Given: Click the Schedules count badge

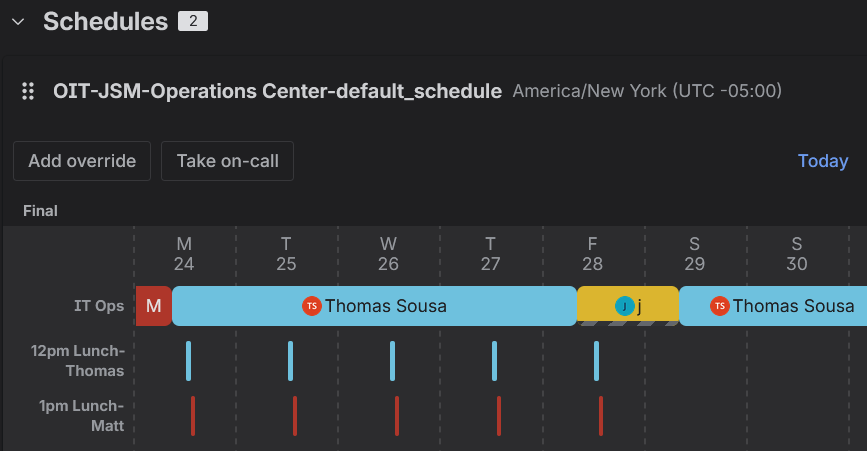Looking at the screenshot, I should pyautogui.click(x=192, y=21).
